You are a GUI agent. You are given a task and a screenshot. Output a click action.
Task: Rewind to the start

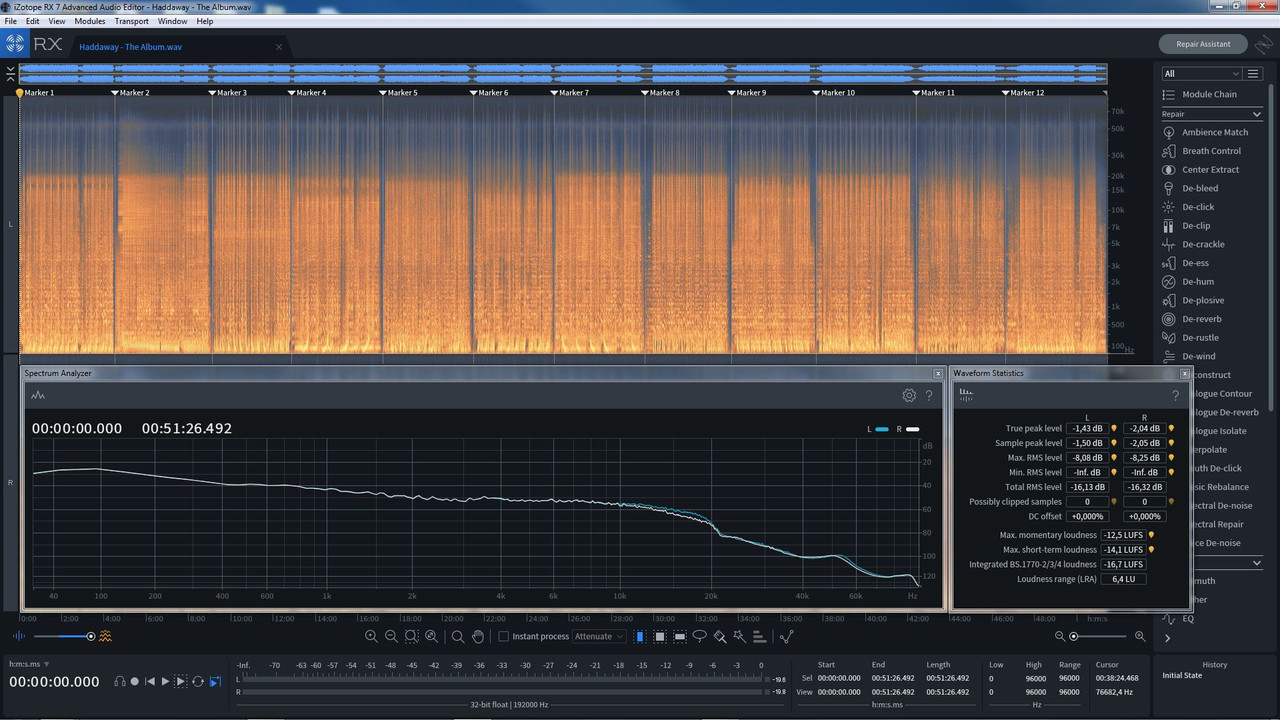pos(150,681)
